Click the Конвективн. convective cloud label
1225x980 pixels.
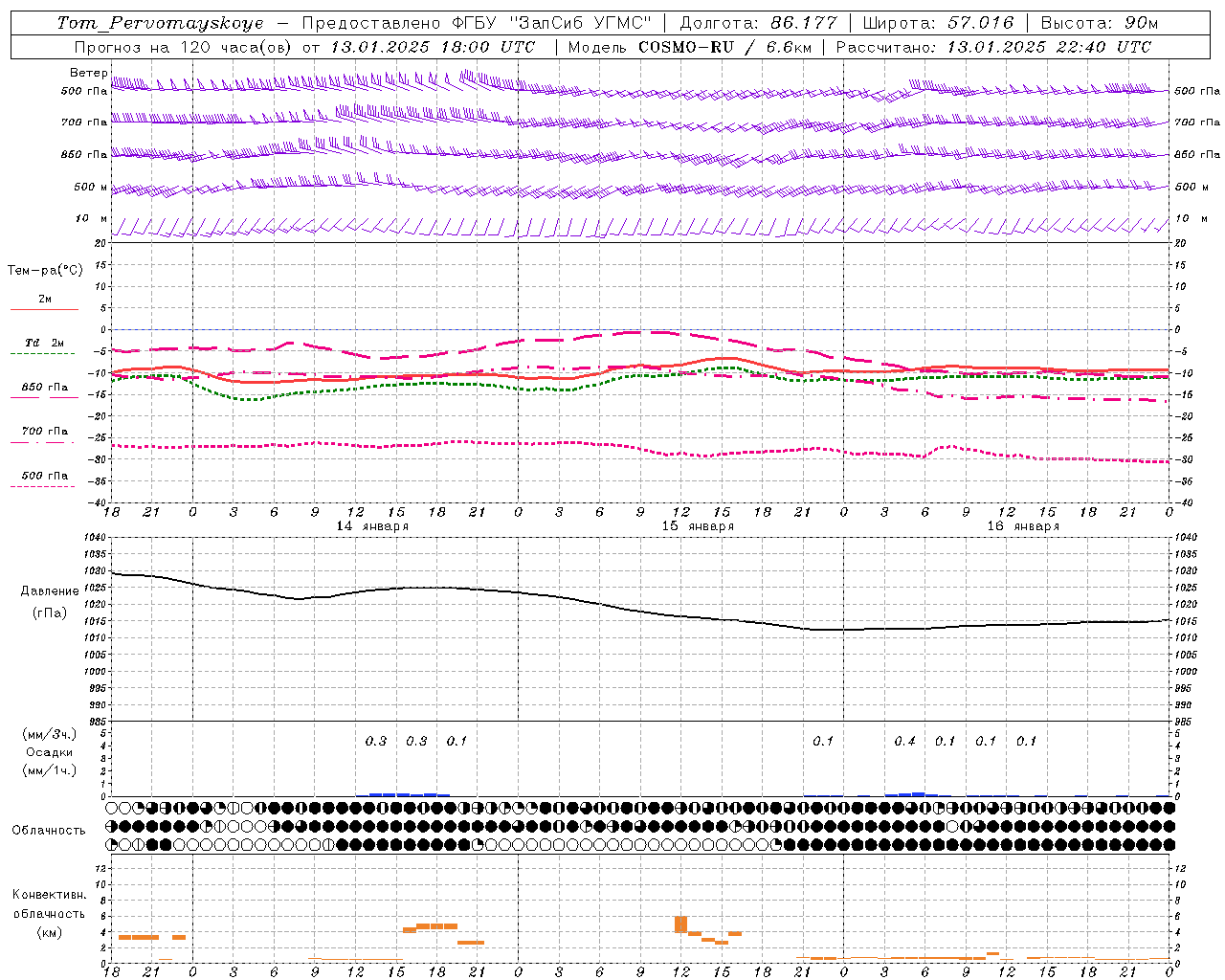tap(49, 895)
